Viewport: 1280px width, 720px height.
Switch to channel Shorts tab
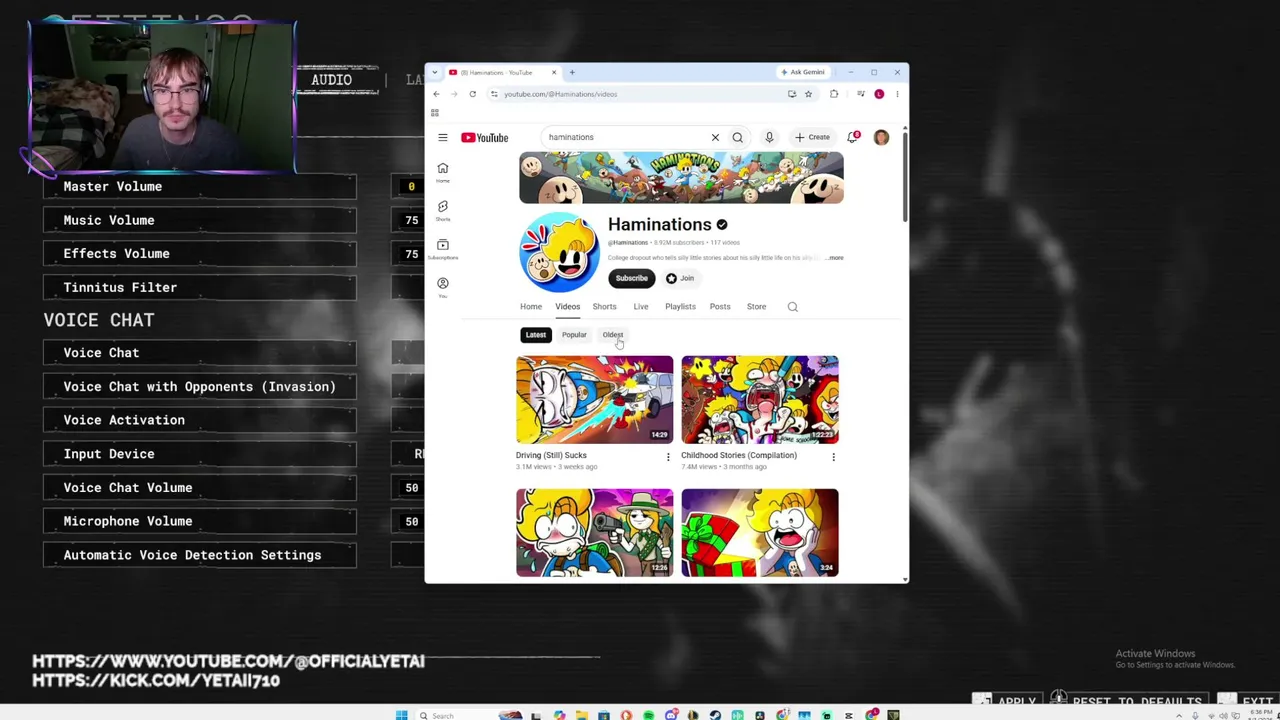point(604,307)
